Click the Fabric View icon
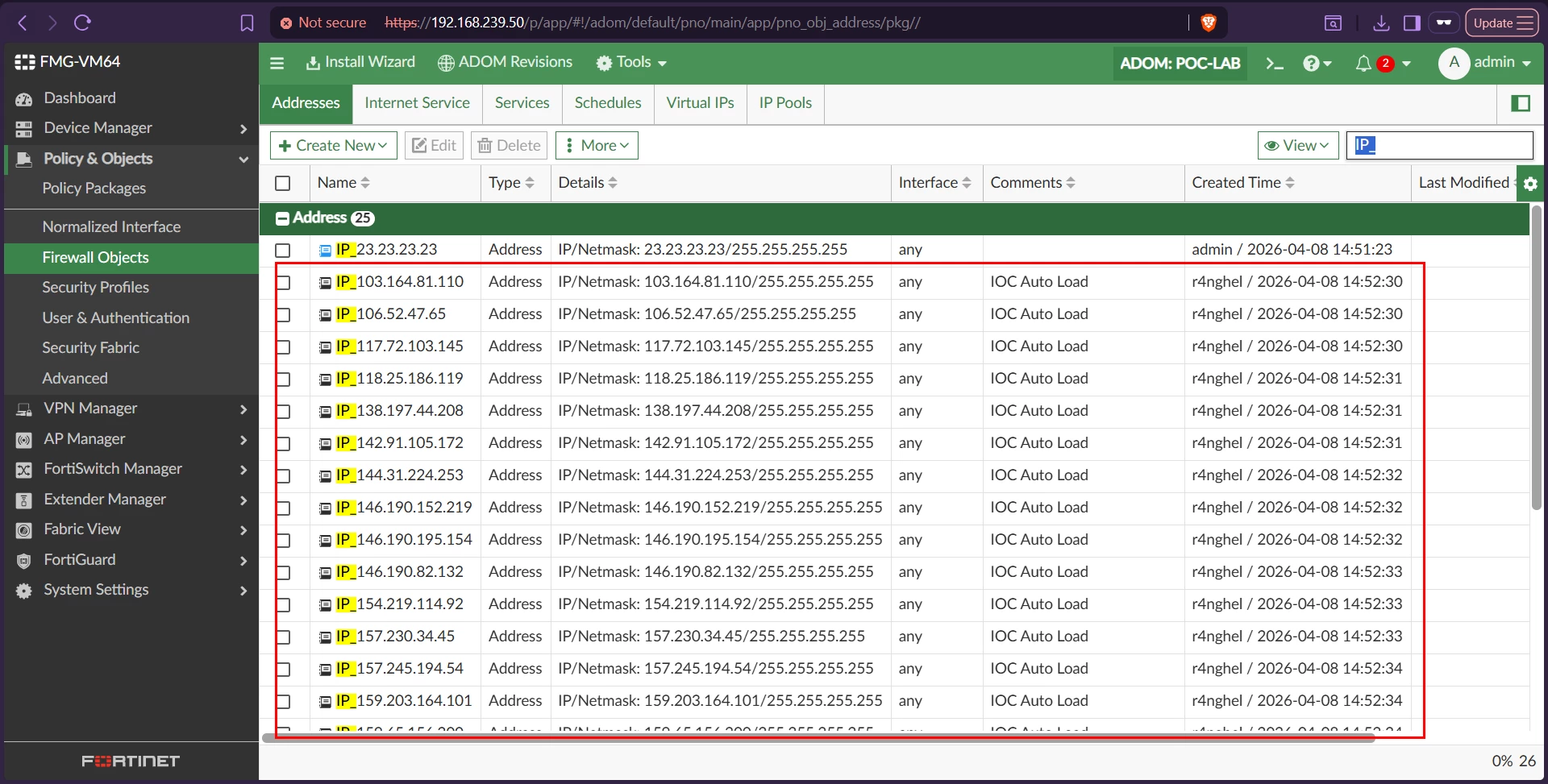Screen dimensions: 1548x784 pyautogui.click(x=24, y=530)
